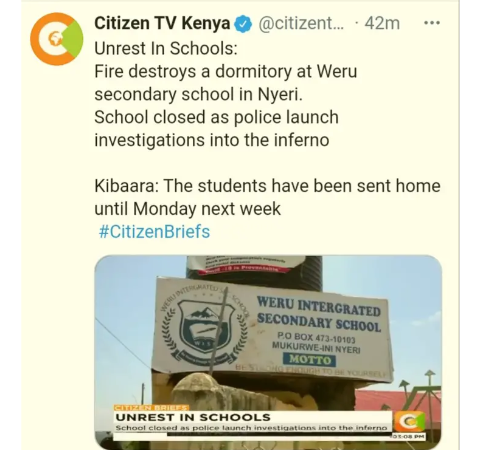The width and height of the screenshot is (480, 450).
Task: Open the #CitizenBriefs hashtag
Action: 155,231
